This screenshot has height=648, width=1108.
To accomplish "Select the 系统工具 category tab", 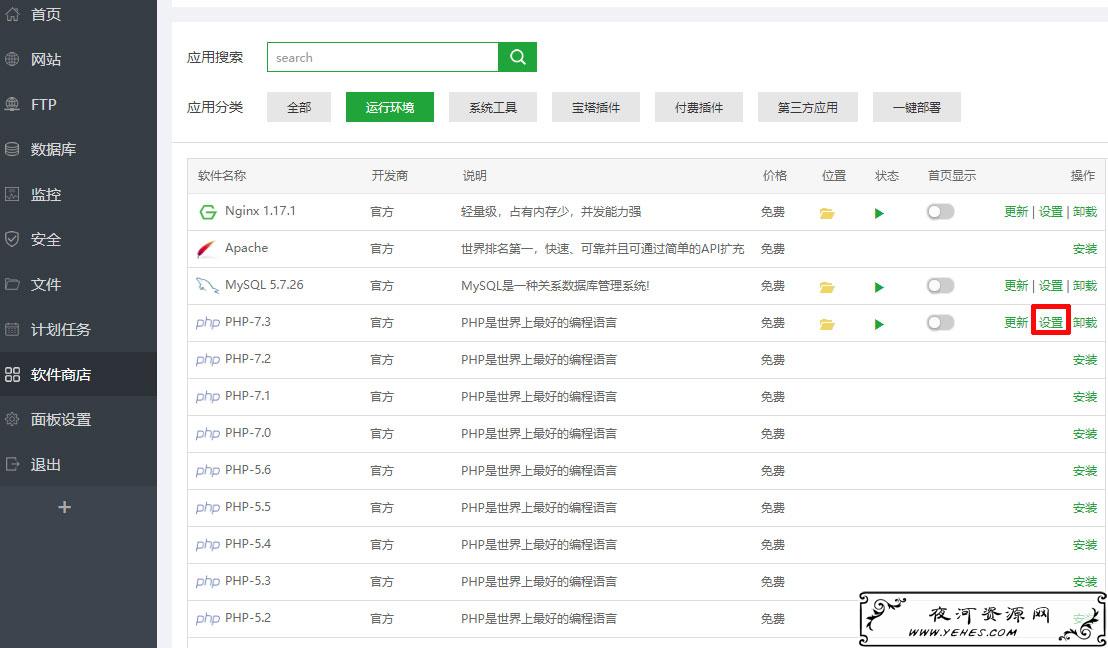I will (x=493, y=107).
